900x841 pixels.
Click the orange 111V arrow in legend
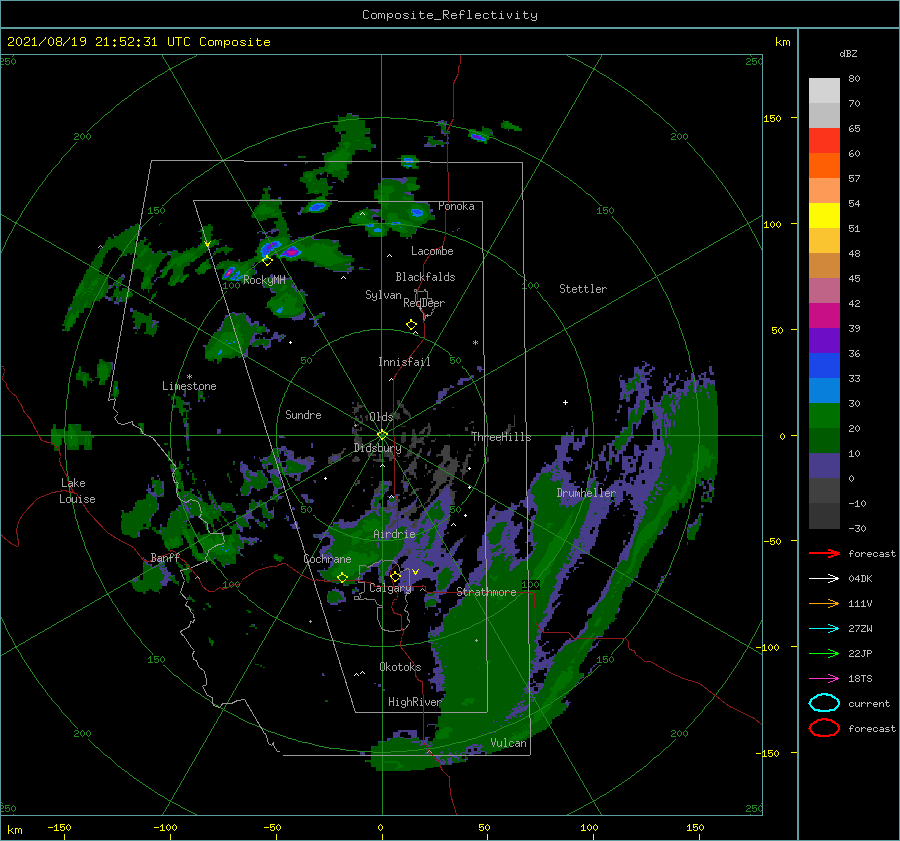[x=824, y=603]
